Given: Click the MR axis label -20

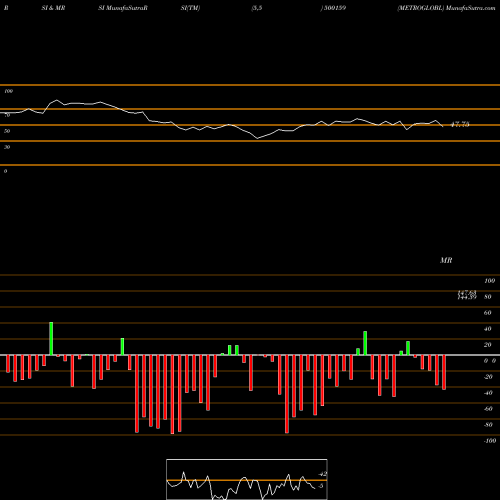Looking at the screenshot, I should [488, 377].
